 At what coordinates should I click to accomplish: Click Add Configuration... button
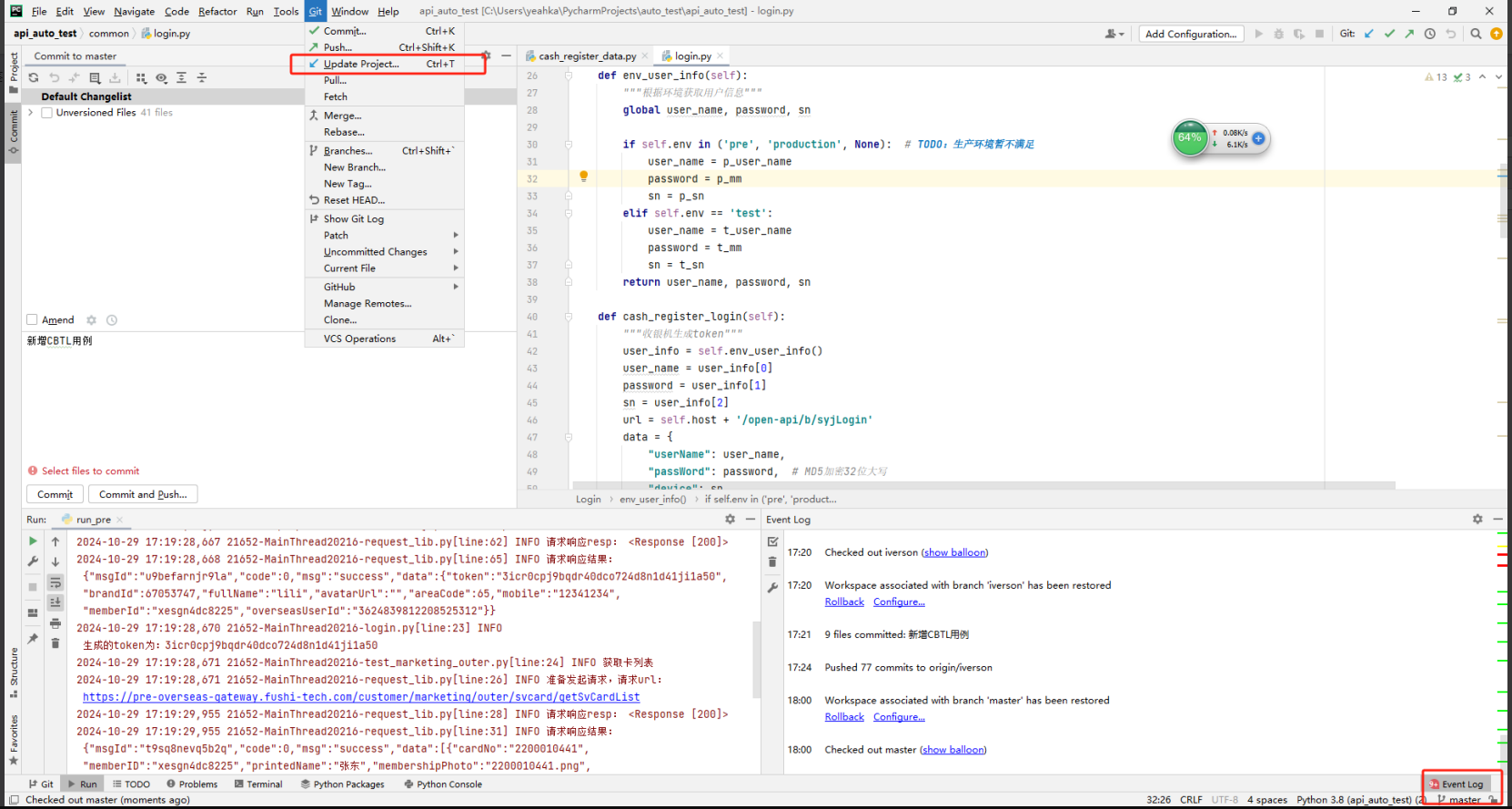point(1191,34)
